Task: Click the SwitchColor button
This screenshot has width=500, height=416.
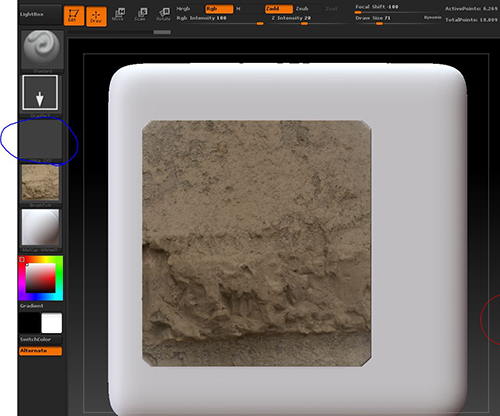Action: (x=40, y=340)
